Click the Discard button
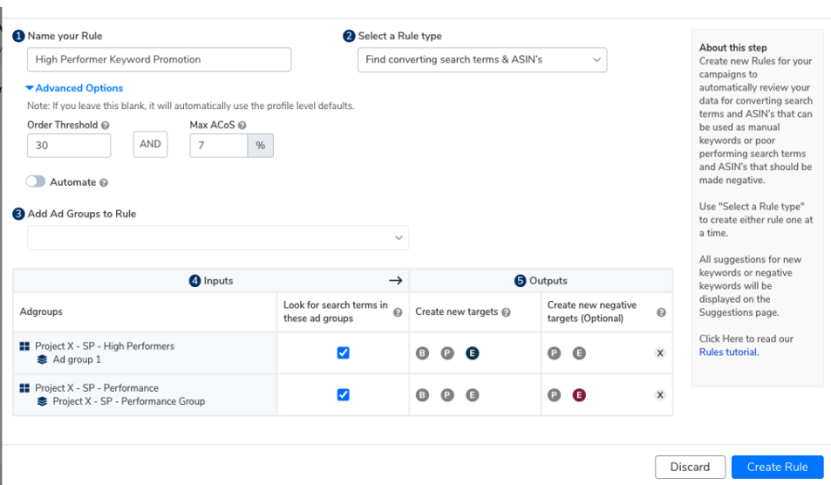Viewport: 831px width, 485px height. tap(689, 467)
